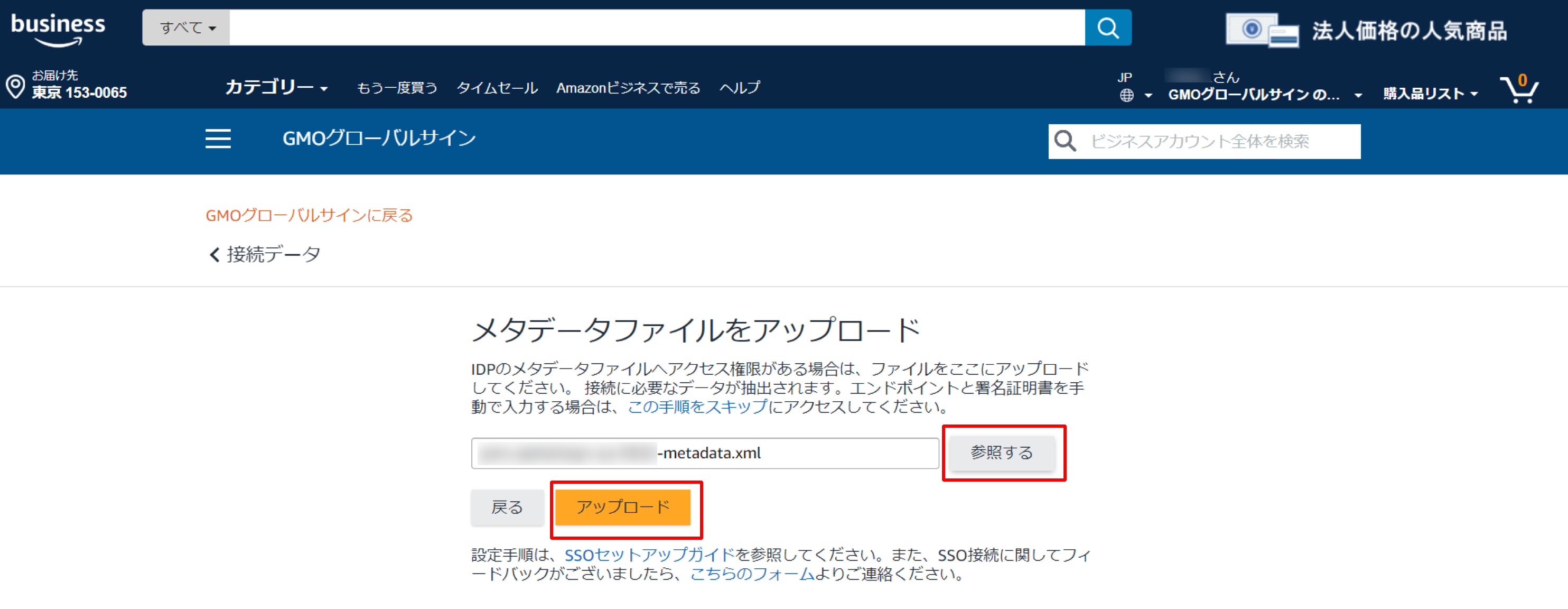Viewport: 1568px width, 609px height.
Task: Click the delivery location pin icon
Action: click(15, 86)
